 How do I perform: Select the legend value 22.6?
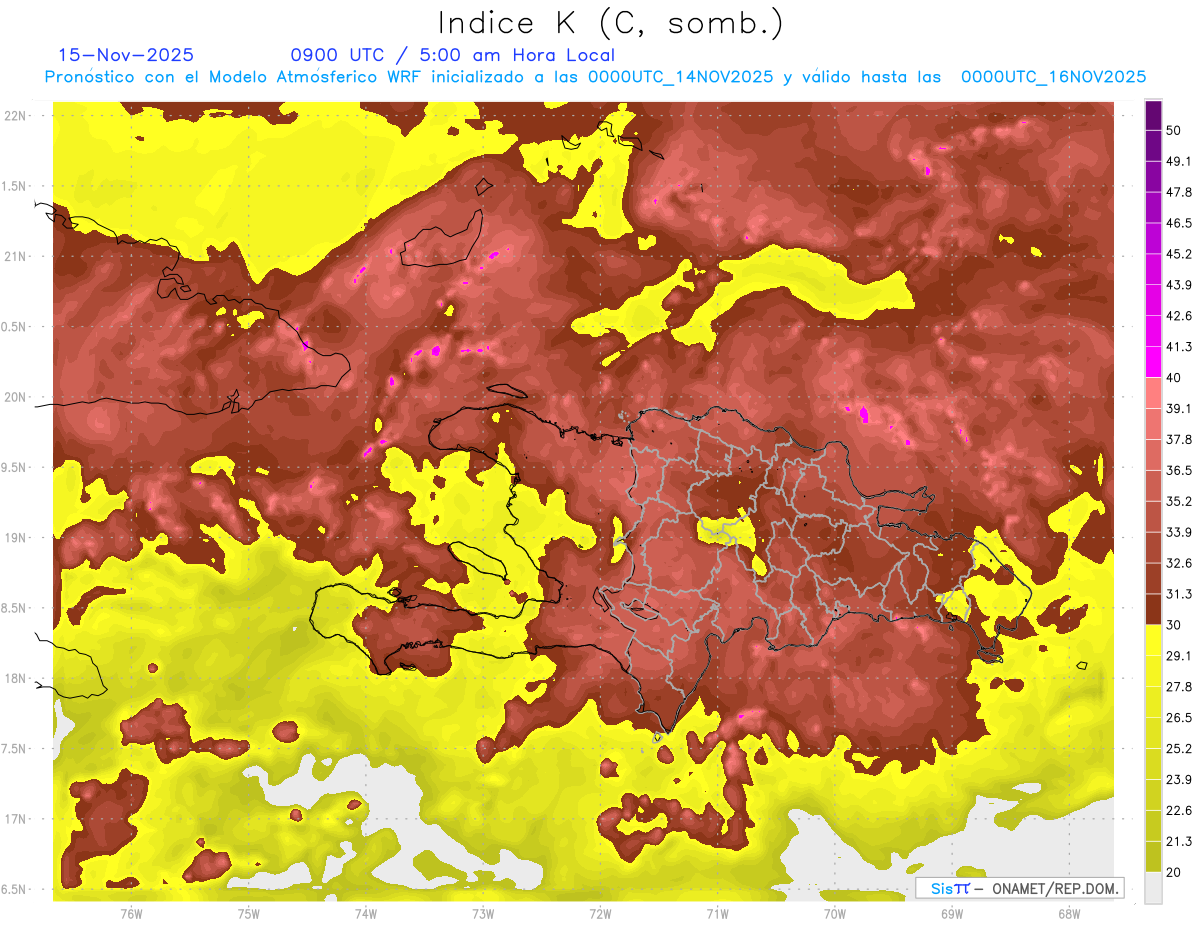1177,811
